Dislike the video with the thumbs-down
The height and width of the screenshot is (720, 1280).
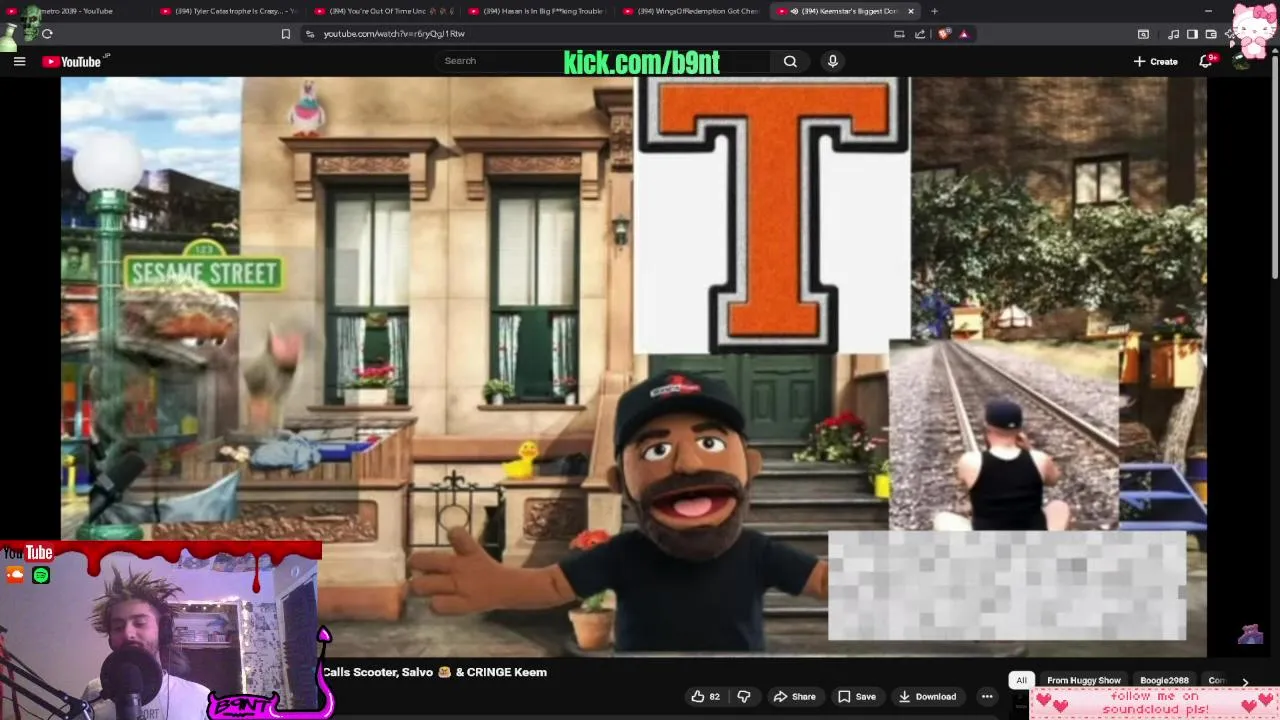coord(743,697)
